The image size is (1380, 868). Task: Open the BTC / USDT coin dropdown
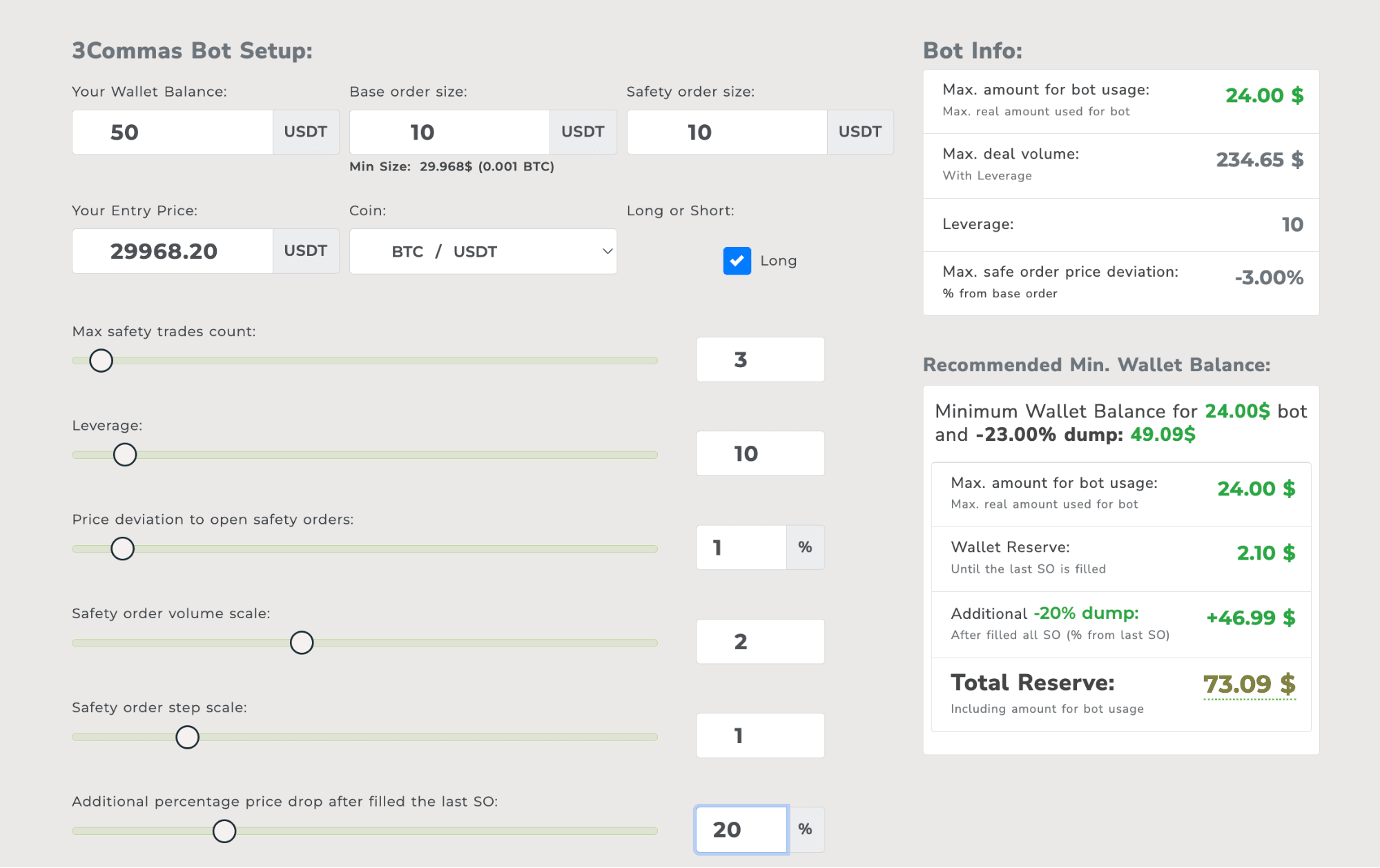483,251
